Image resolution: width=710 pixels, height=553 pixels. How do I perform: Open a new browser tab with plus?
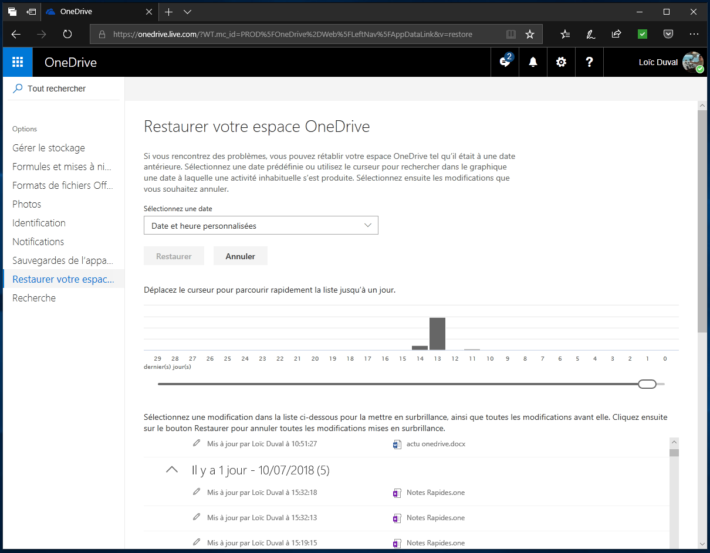168,12
